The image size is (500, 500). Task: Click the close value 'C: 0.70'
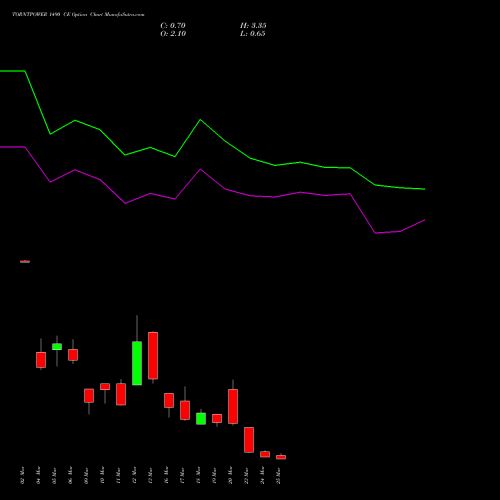coord(173,26)
